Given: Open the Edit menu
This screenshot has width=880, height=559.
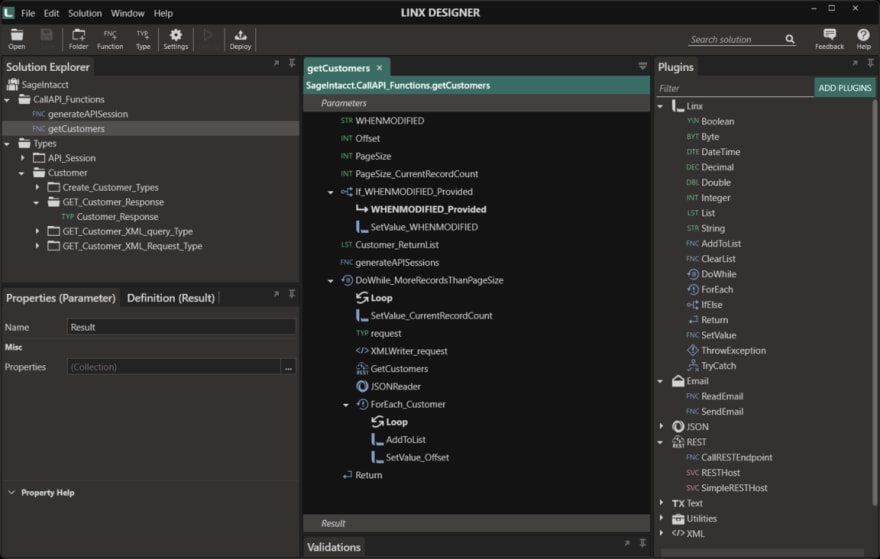Looking at the screenshot, I should click(x=51, y=13).
